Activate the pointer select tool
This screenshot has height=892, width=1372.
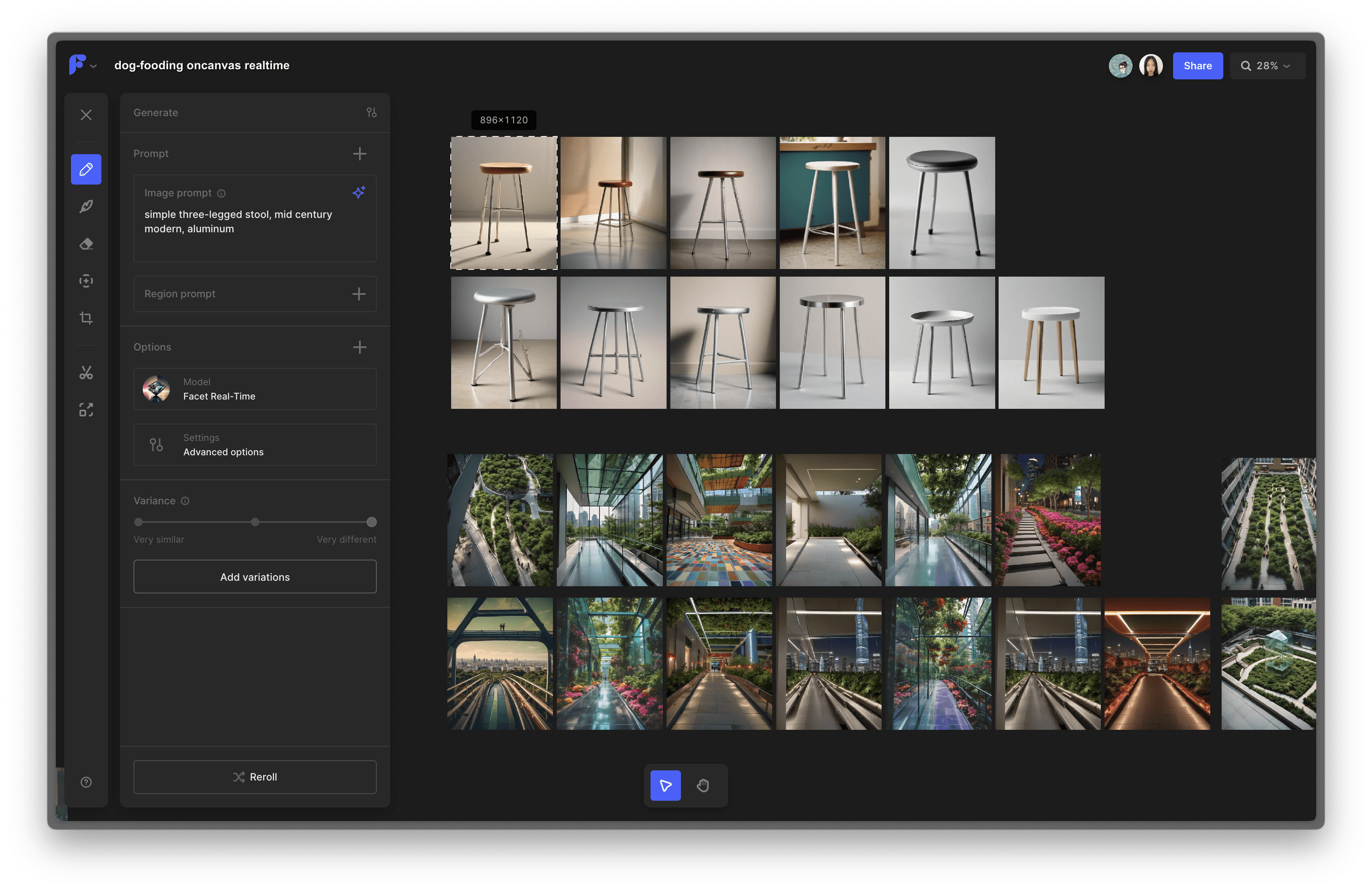click(x=665, y=786)
